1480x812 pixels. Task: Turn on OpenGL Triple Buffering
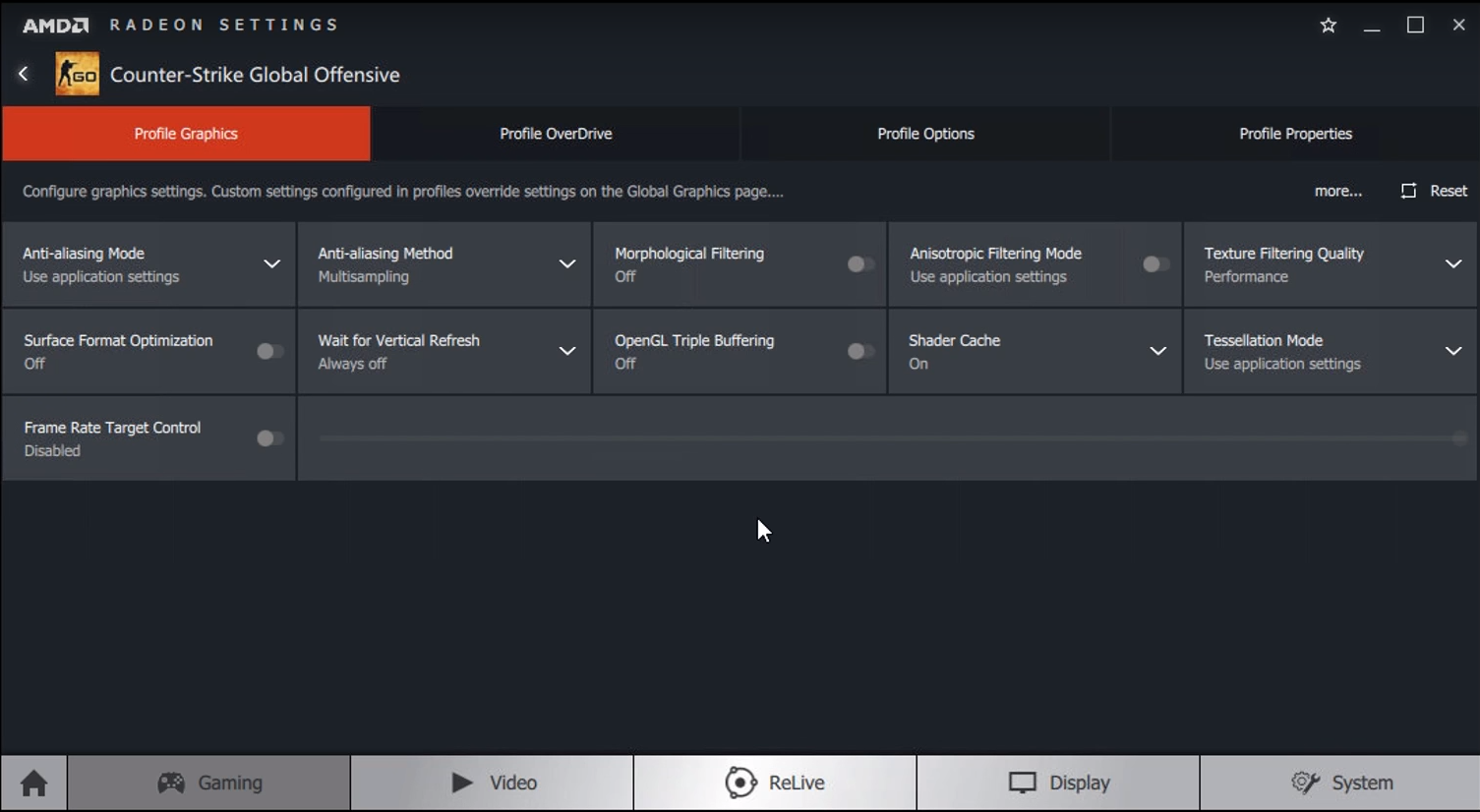pos(860,351)
